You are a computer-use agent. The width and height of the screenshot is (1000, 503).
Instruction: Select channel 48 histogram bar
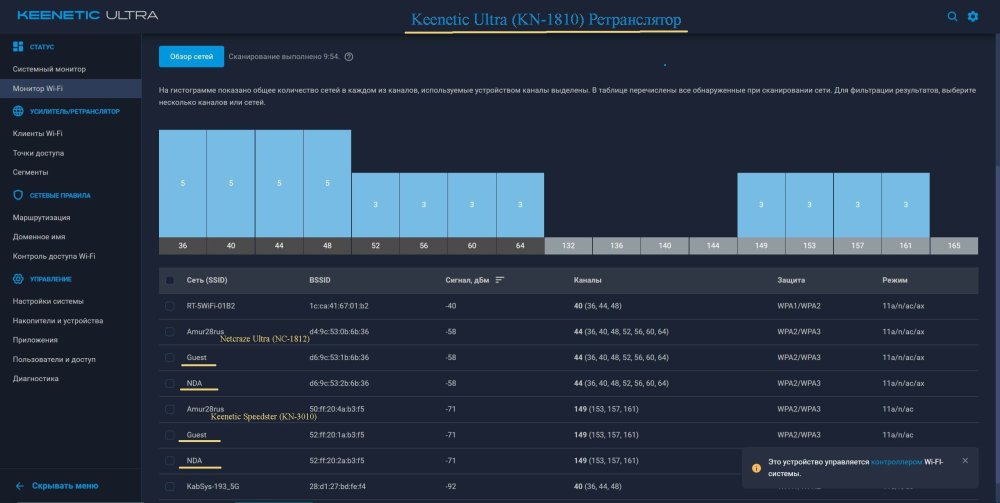pos(327,184)
